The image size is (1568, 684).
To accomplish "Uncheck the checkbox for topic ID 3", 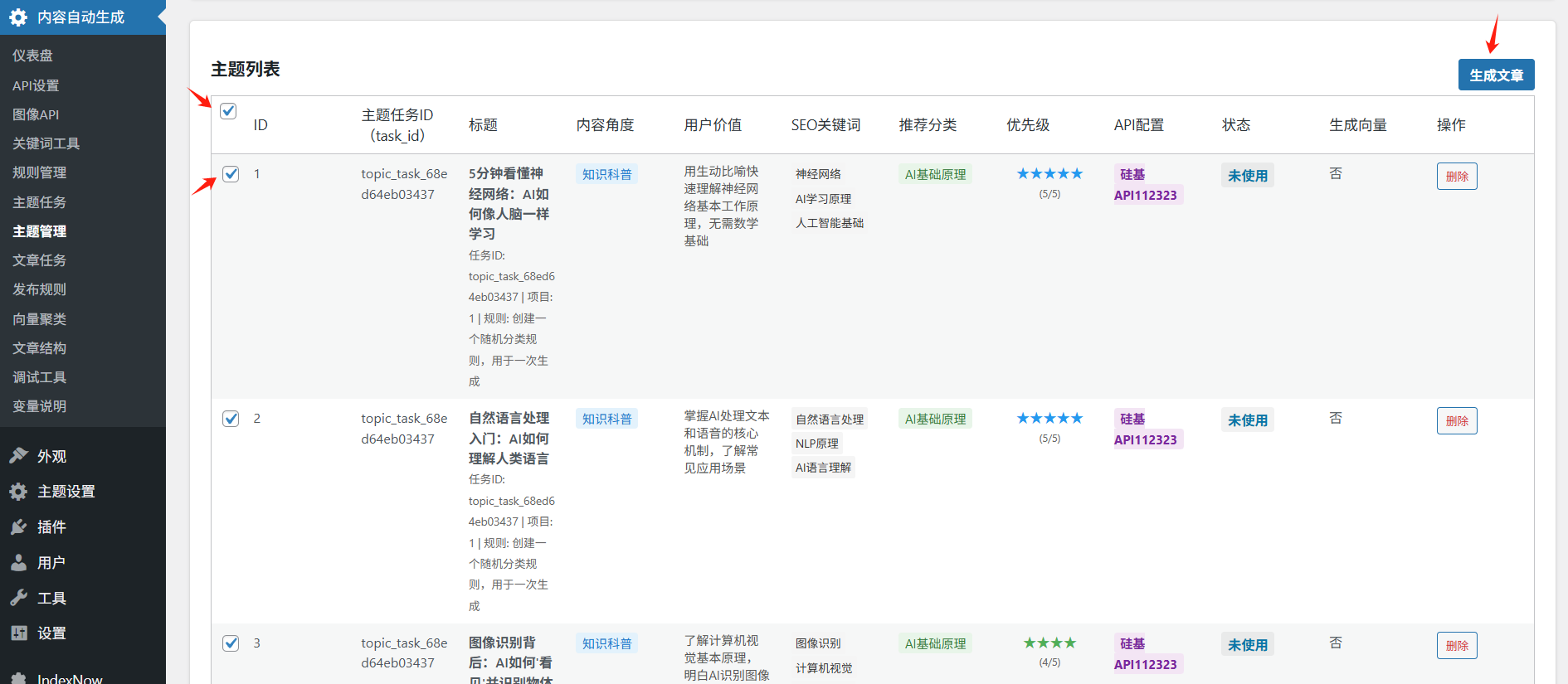I will [x=231, y=643].
